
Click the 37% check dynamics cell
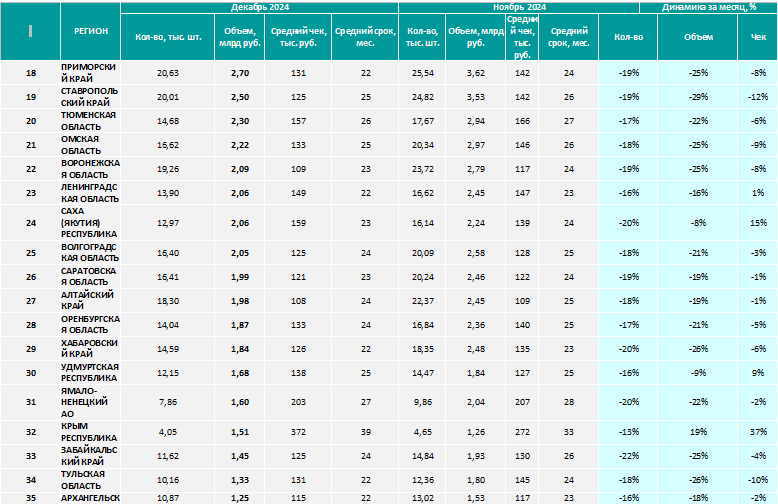[x=758, y=432]
